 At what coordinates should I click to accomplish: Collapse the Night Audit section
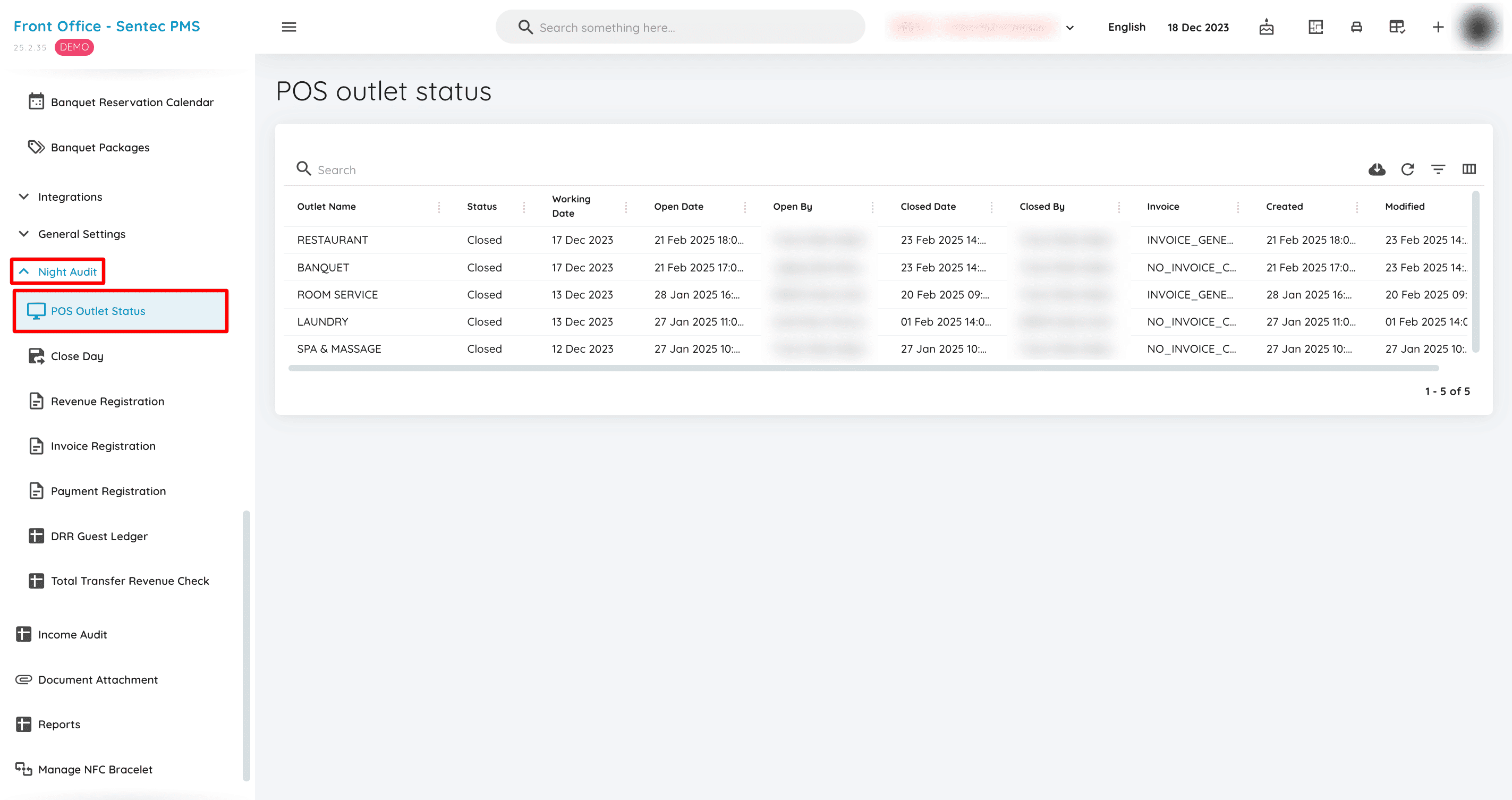coord(58,272)
